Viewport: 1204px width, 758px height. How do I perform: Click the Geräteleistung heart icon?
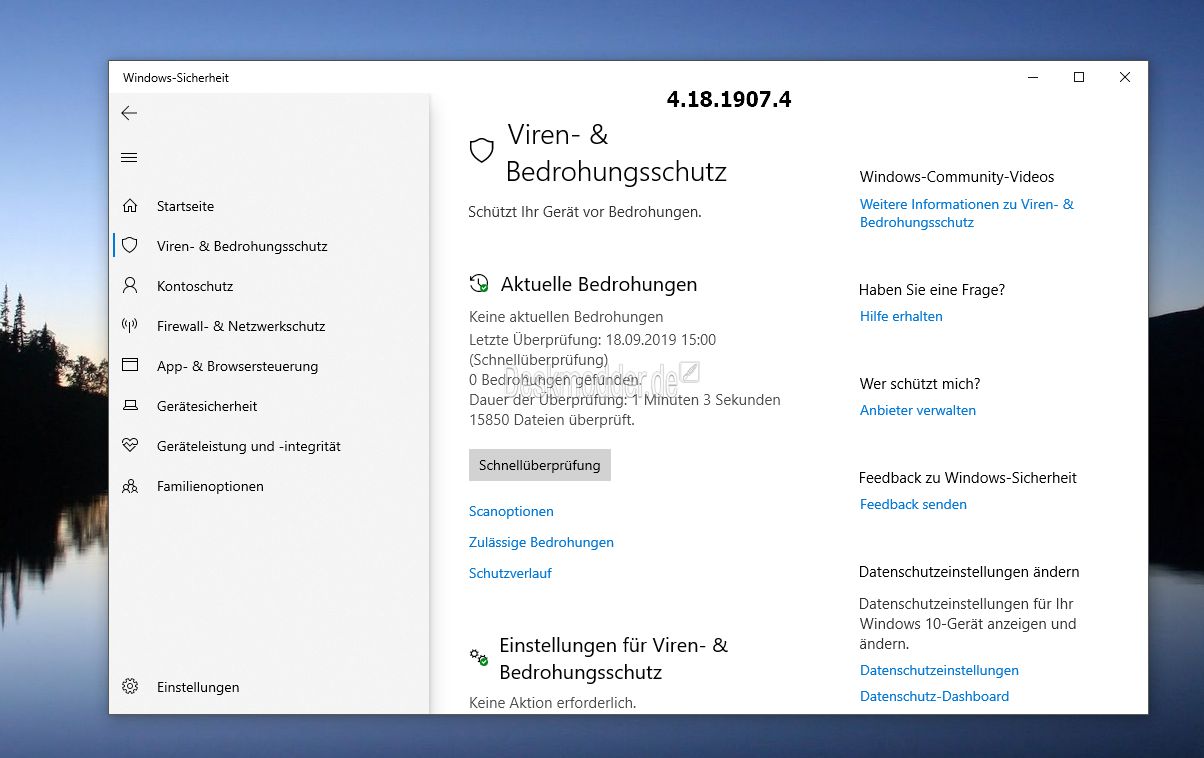129,446
